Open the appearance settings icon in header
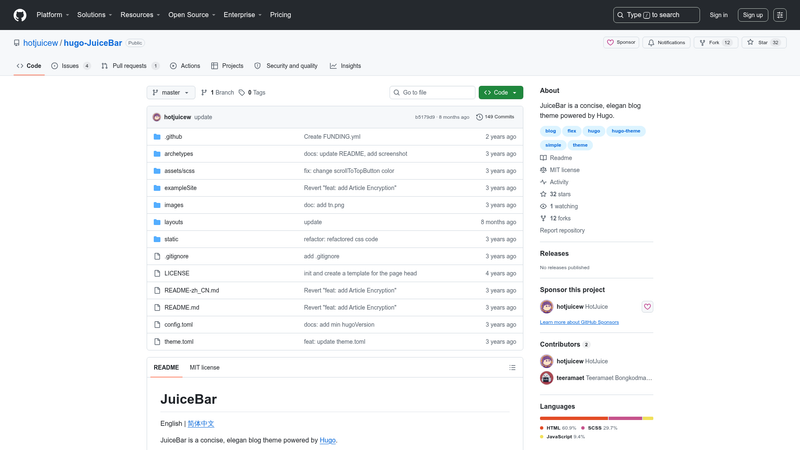Viewport: 800px width, 450px height. 780,15
